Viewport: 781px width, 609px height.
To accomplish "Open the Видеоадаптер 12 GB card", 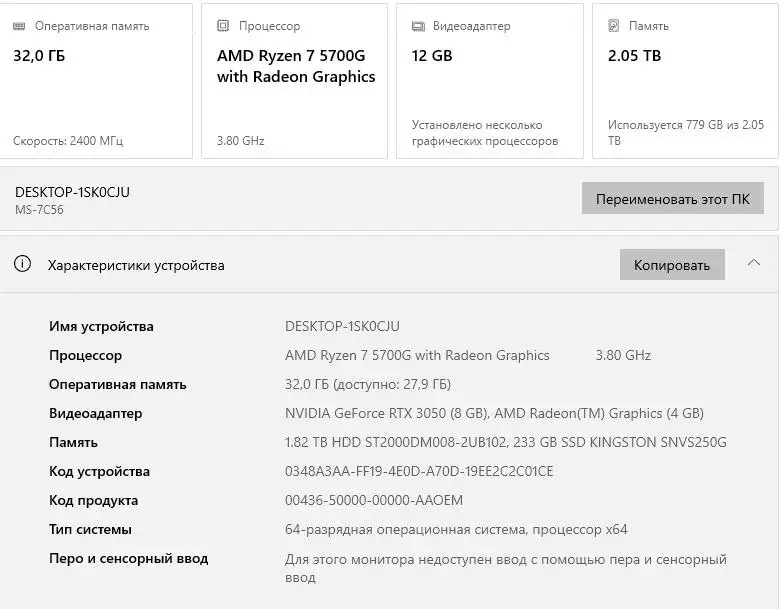I will click(x=490, y=81).
